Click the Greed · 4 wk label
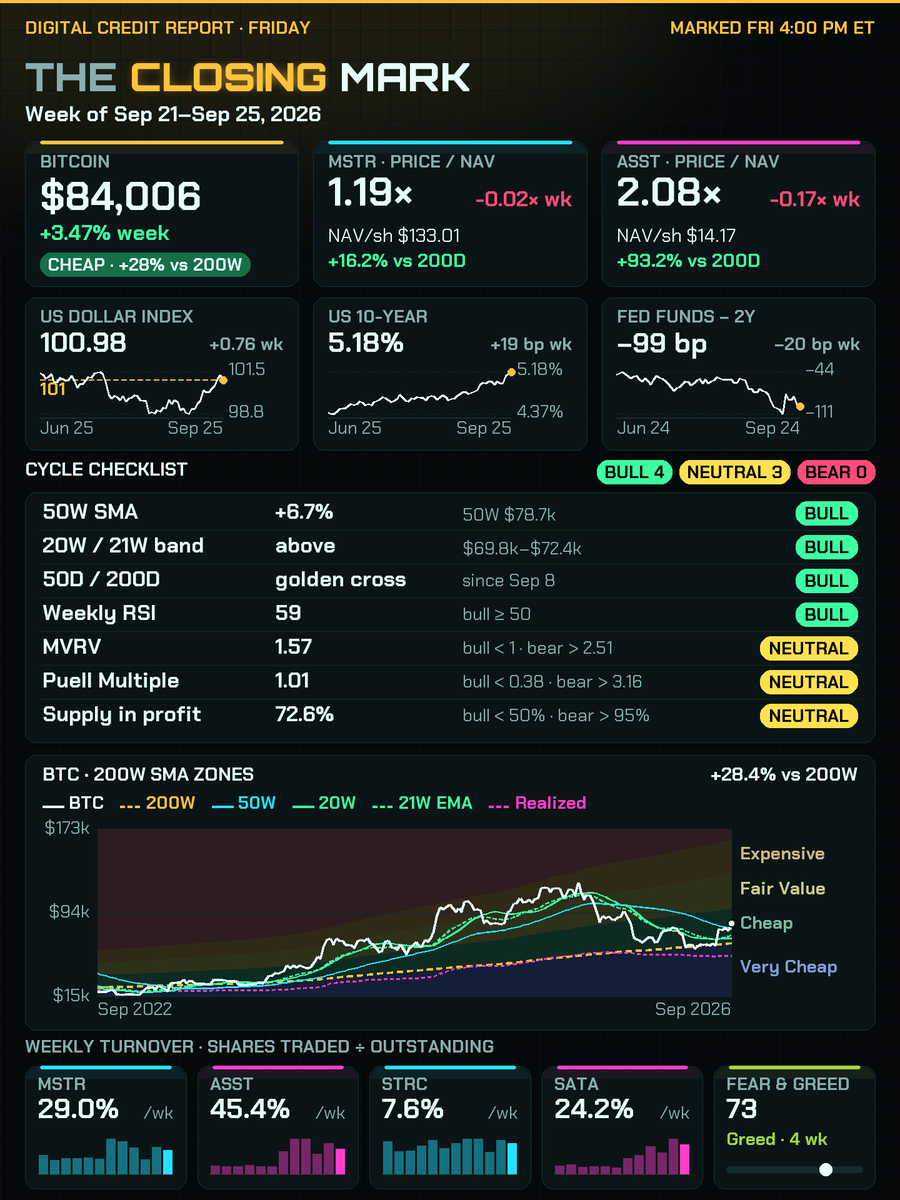Image resolution: width=900 pixels, height=1200 pixels. point(776,1140)
